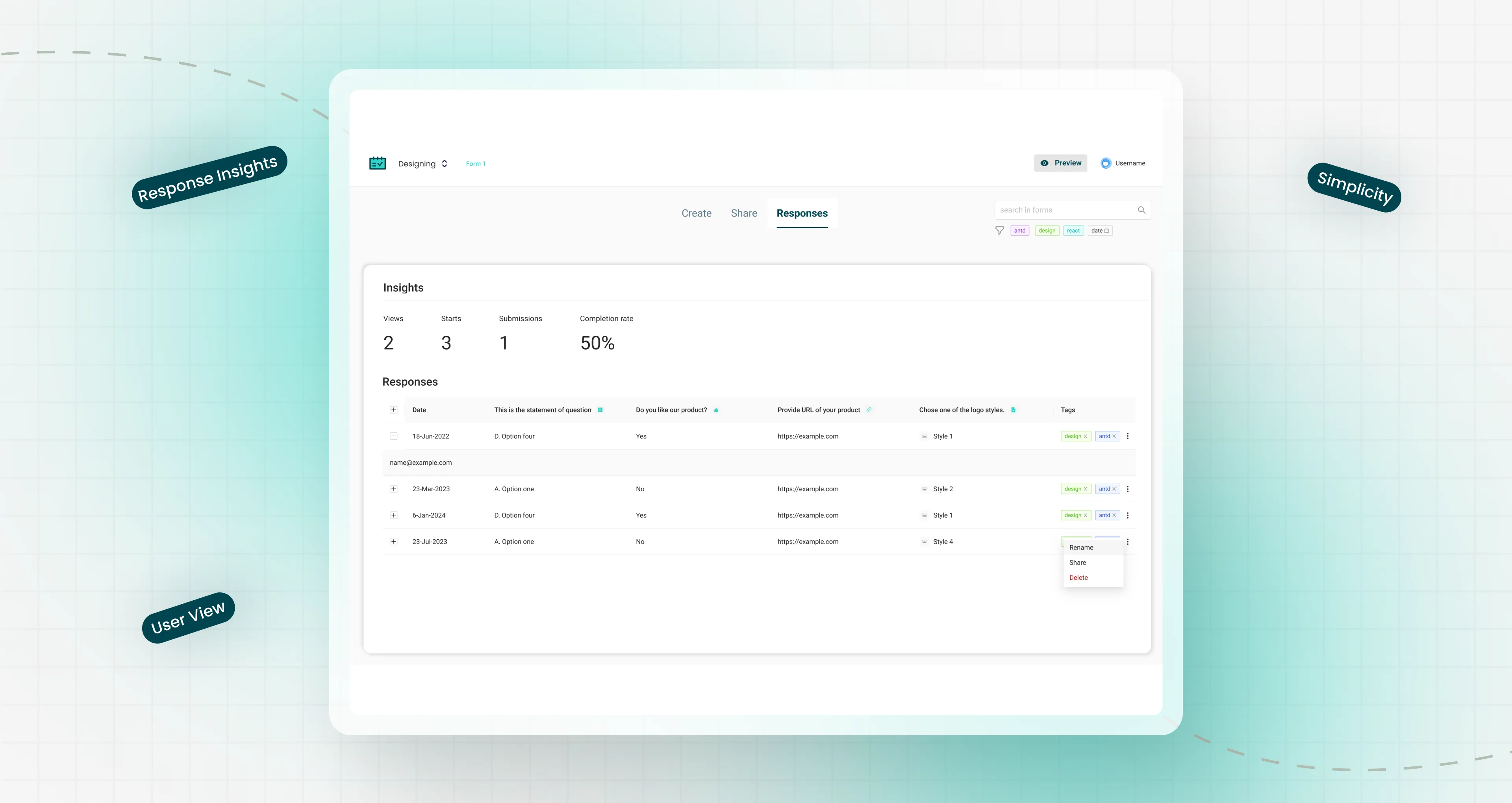Click the thumbs-up icon in product question header
This screenshot has width=1512, height=803.
716,410
